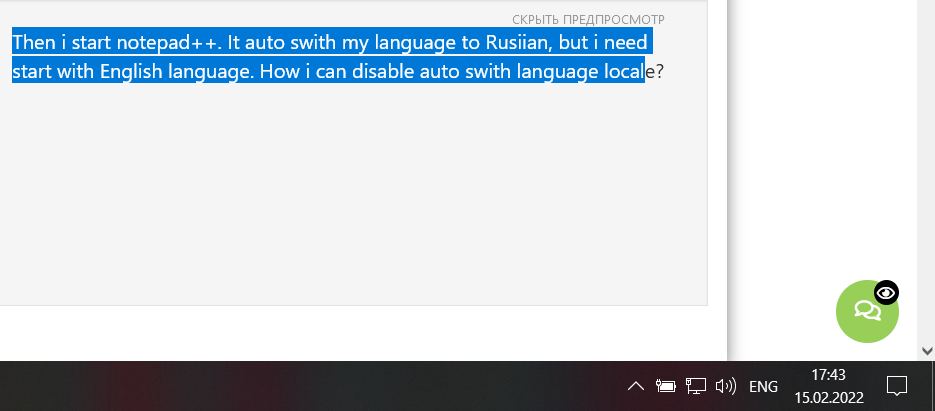
Task: Click Show desktop sliver at taskbar end
Action: click(x=933, y=386)
